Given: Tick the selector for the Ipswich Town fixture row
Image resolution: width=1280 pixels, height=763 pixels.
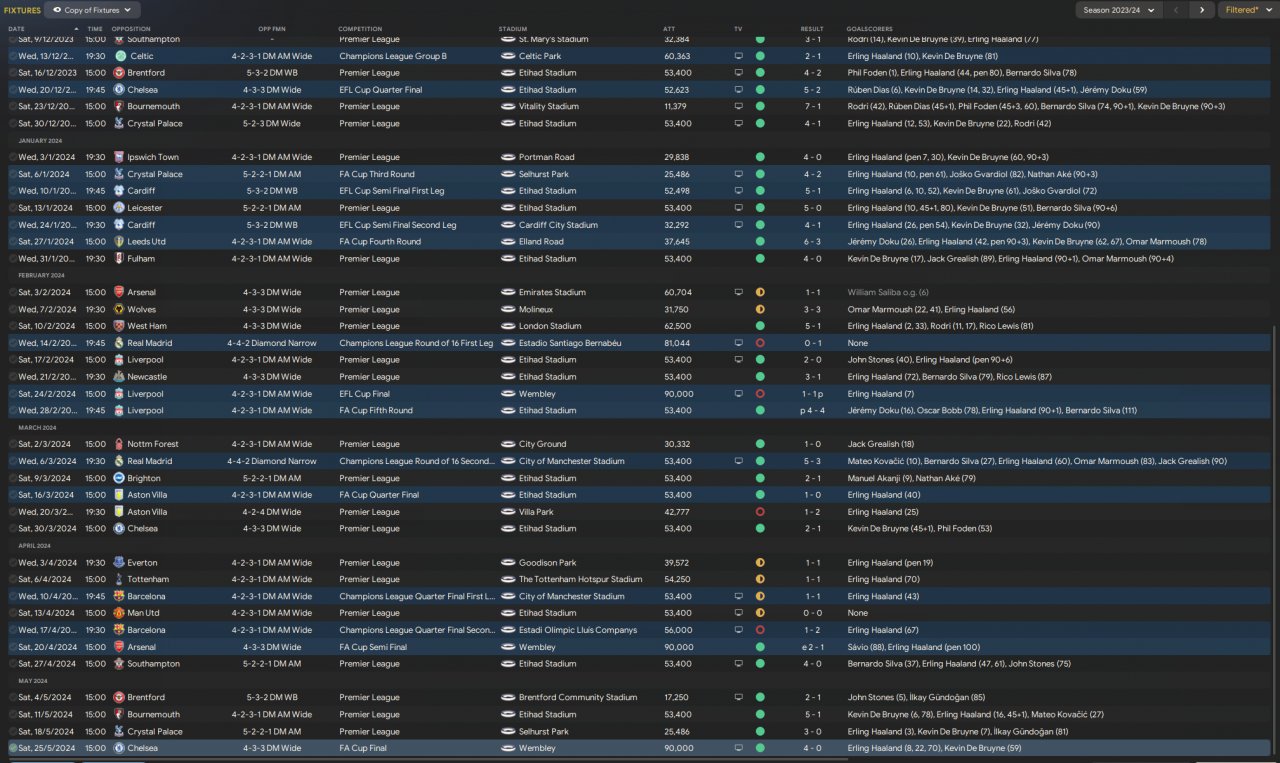Looking at the screenshot, I should coord(13,157).
